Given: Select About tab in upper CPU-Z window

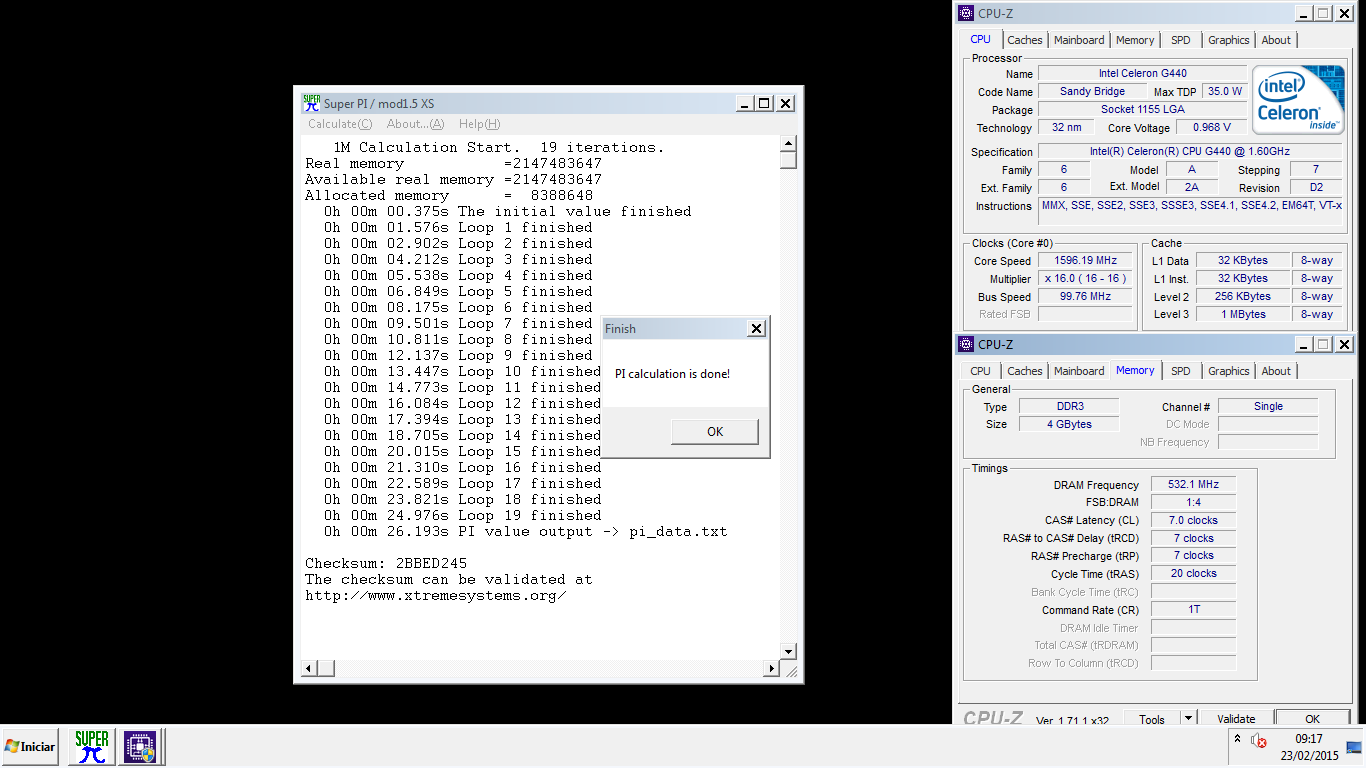Looking at the screenshot, I should point(1276,40).
